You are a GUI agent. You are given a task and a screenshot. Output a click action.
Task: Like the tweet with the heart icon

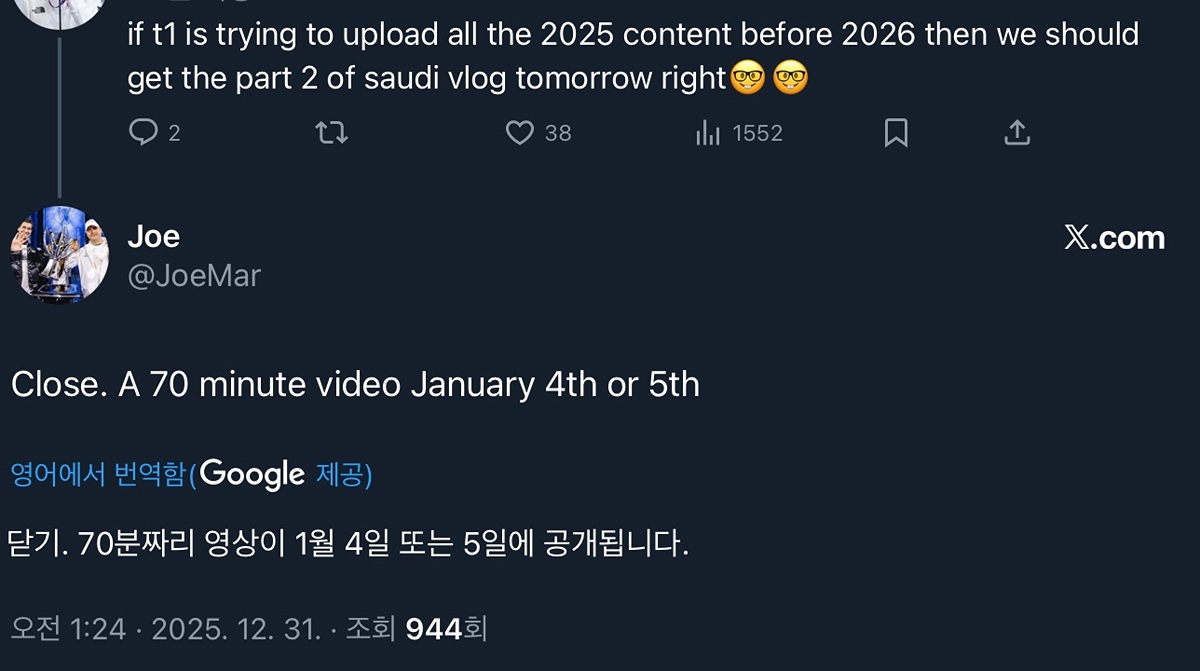click(x=519, y=132)
